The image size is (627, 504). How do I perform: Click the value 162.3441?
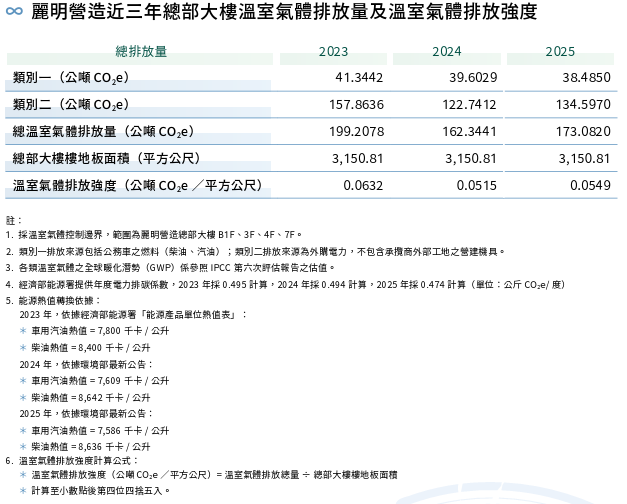pyautogui.click(x=469, y=132)
